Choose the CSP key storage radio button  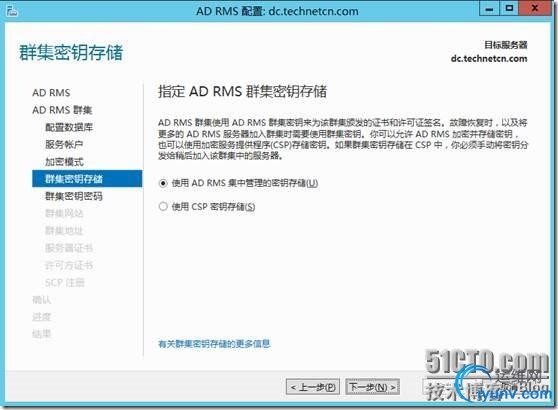(x=163, y=206)
